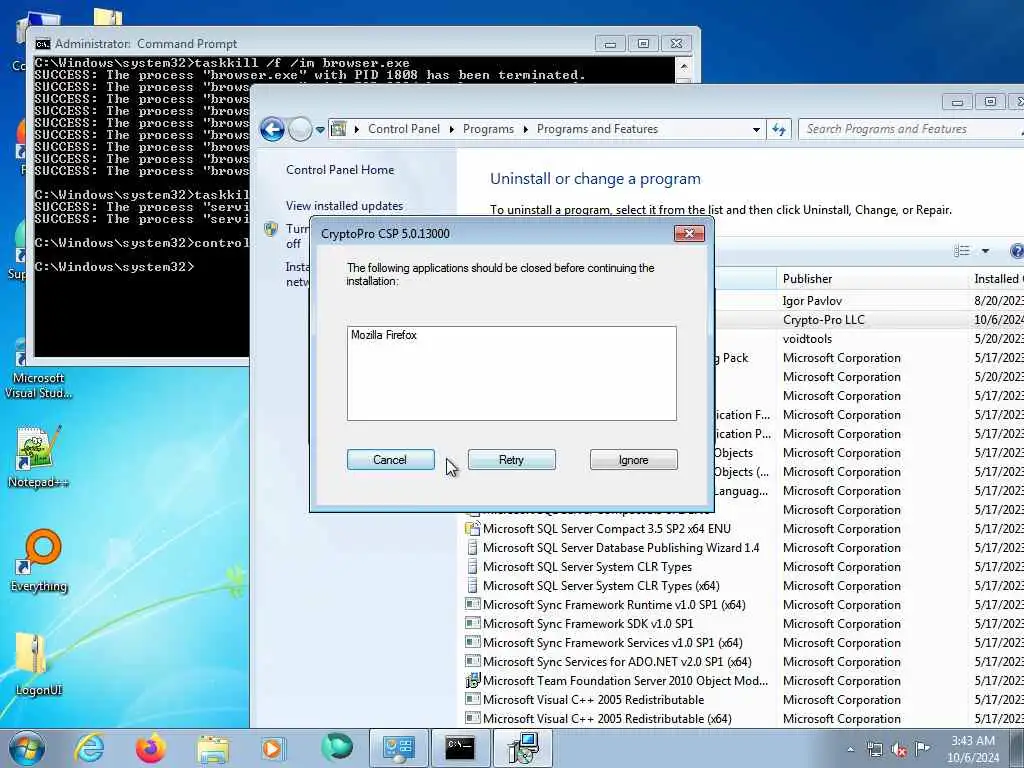This screenshot has height=768, width=1024.
Task: Launch Internet Explorer from taskbar
Action: (89, 748)
